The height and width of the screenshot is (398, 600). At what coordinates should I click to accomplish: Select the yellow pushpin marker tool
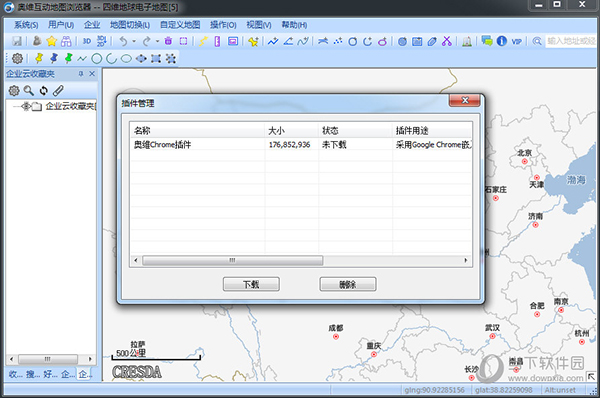point(39,58)
